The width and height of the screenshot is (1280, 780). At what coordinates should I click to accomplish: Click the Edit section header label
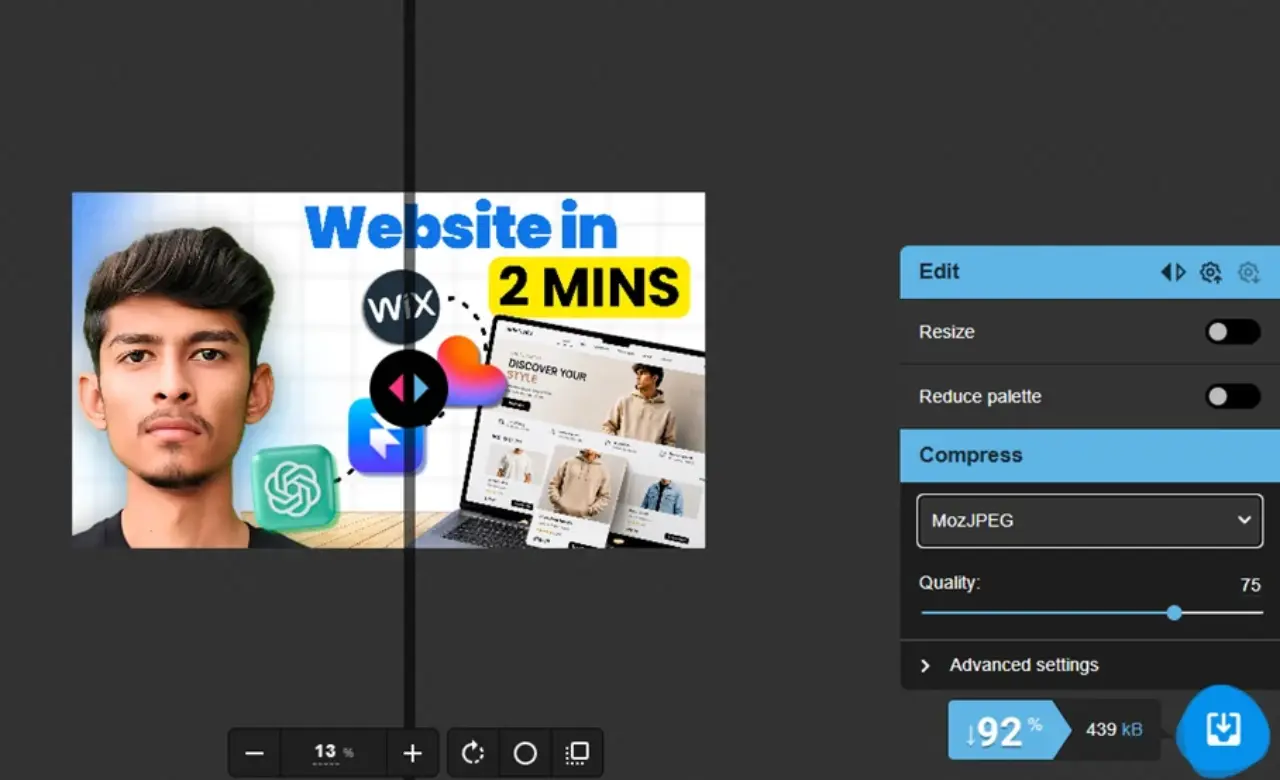pyautogui.click(x=939, y=272)
